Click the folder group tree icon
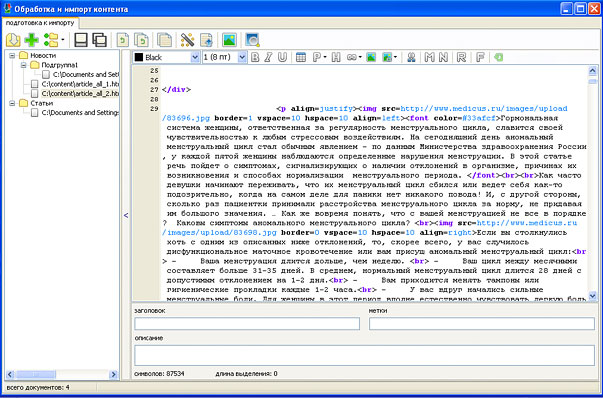This screenshot has height=398, width=603. 50,40
